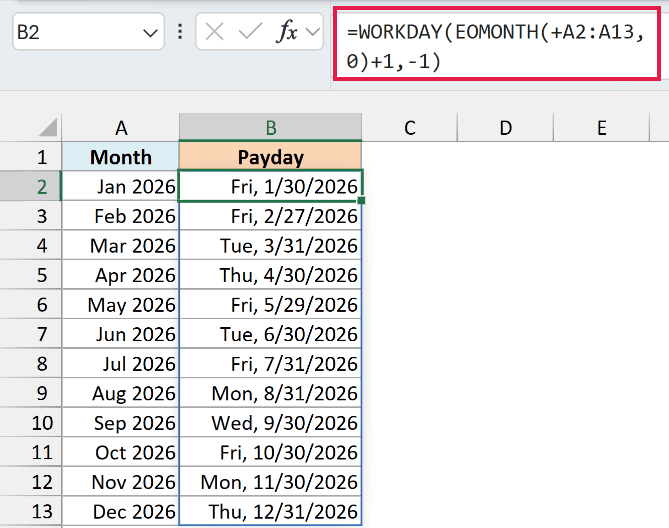Select cell Tue, 3/31/2026
The width and height of the screenshot is (669, 528).
(x=271, y=245)
